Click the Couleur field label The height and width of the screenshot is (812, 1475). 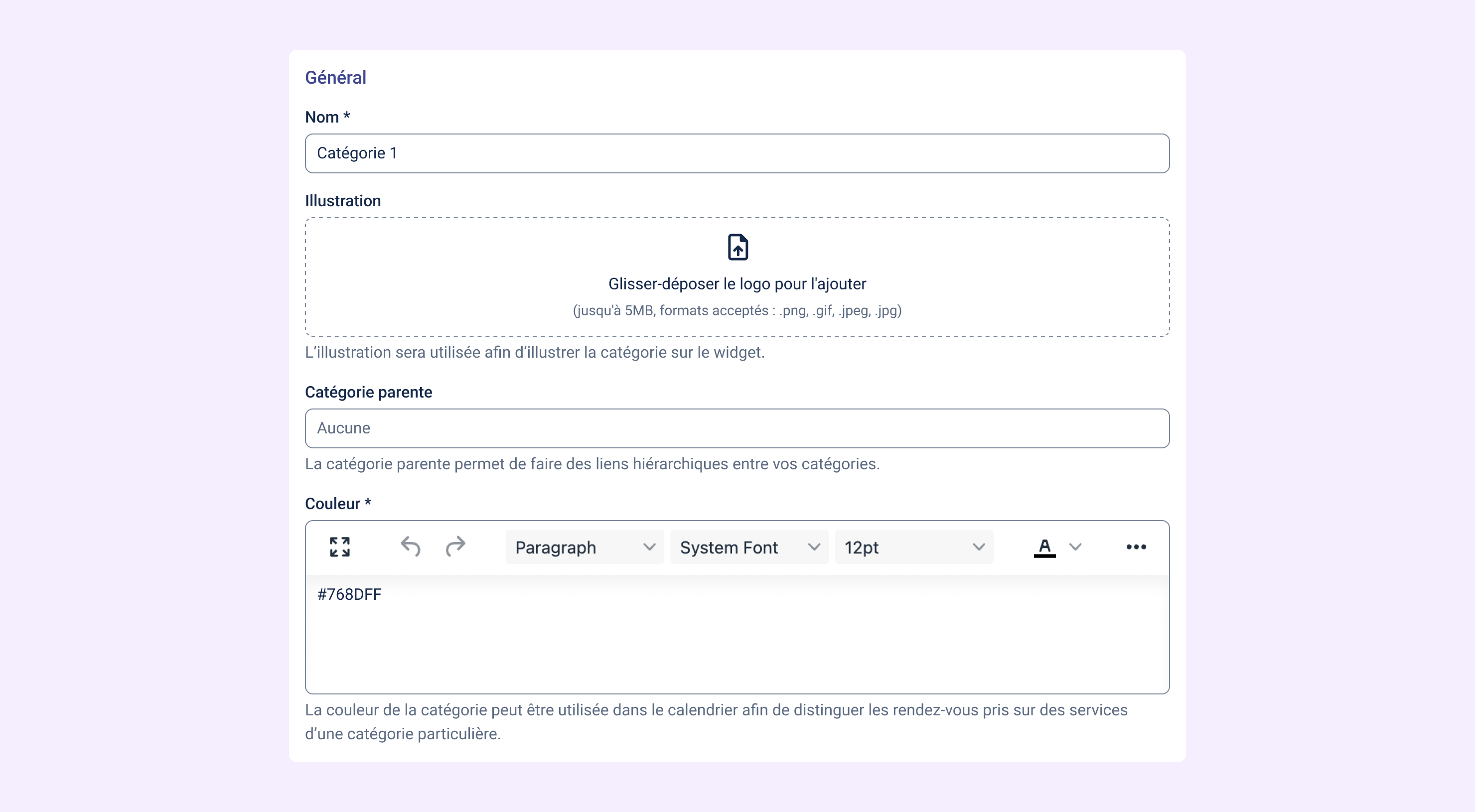(x=338, y=504)
